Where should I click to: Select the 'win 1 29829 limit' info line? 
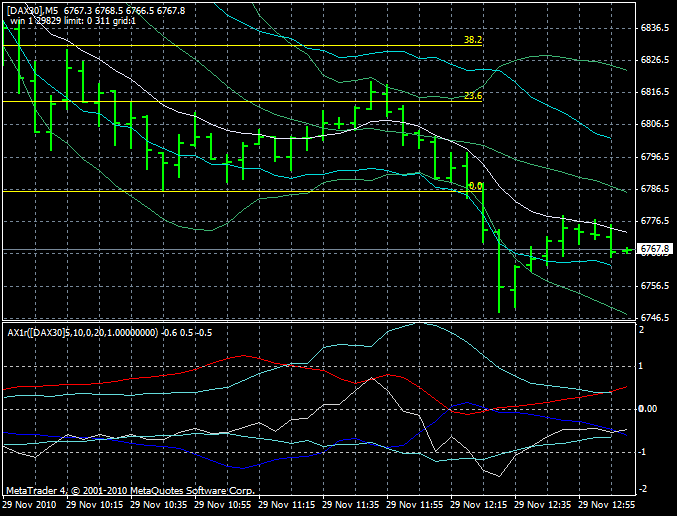click(73, 20)
